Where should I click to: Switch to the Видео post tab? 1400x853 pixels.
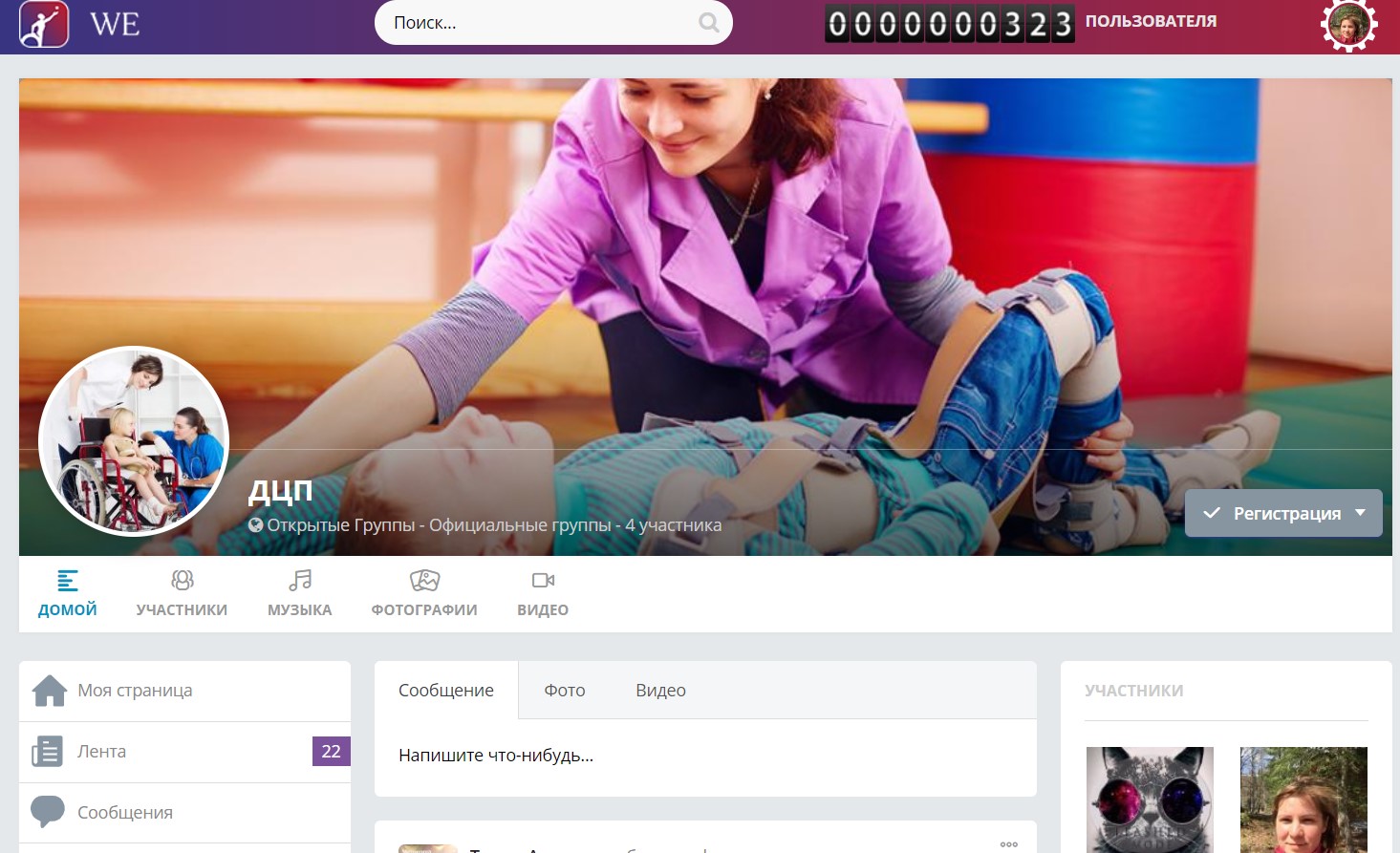pyautogui.click(x=660, y=691)
